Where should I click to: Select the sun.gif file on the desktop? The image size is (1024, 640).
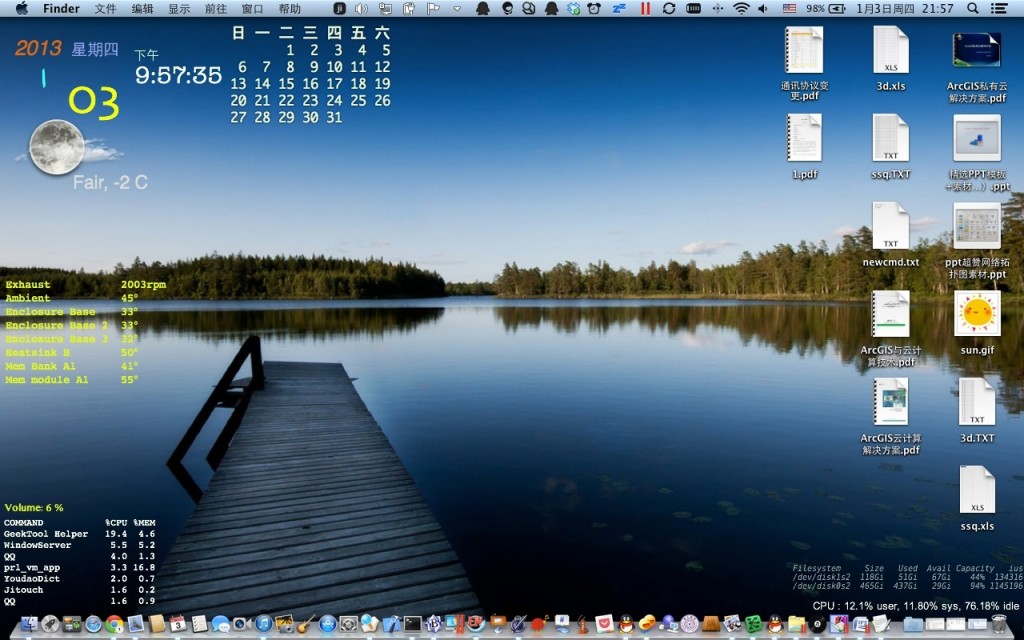click(x=977, y=315)
